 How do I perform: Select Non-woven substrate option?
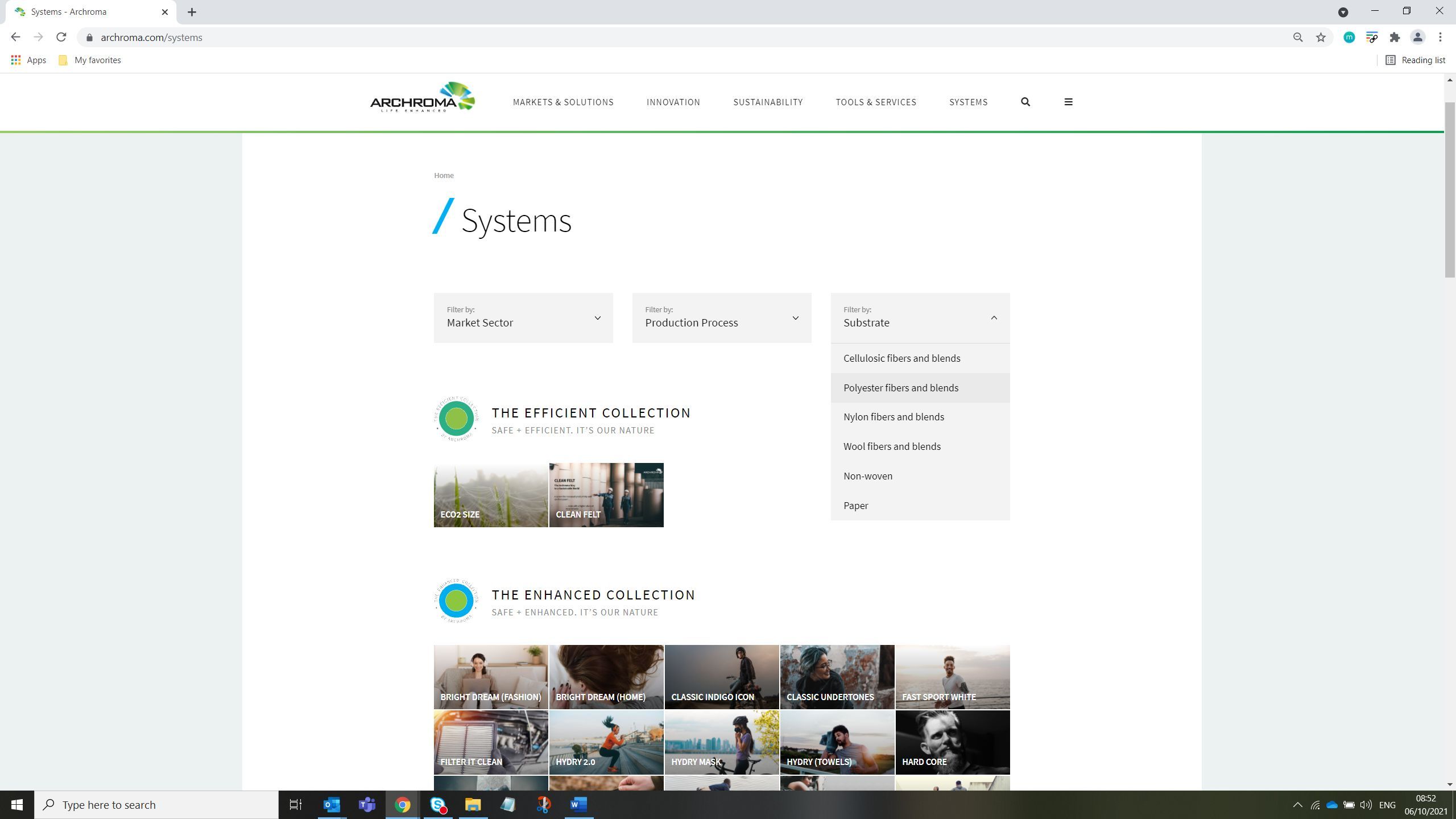[920, 476]
